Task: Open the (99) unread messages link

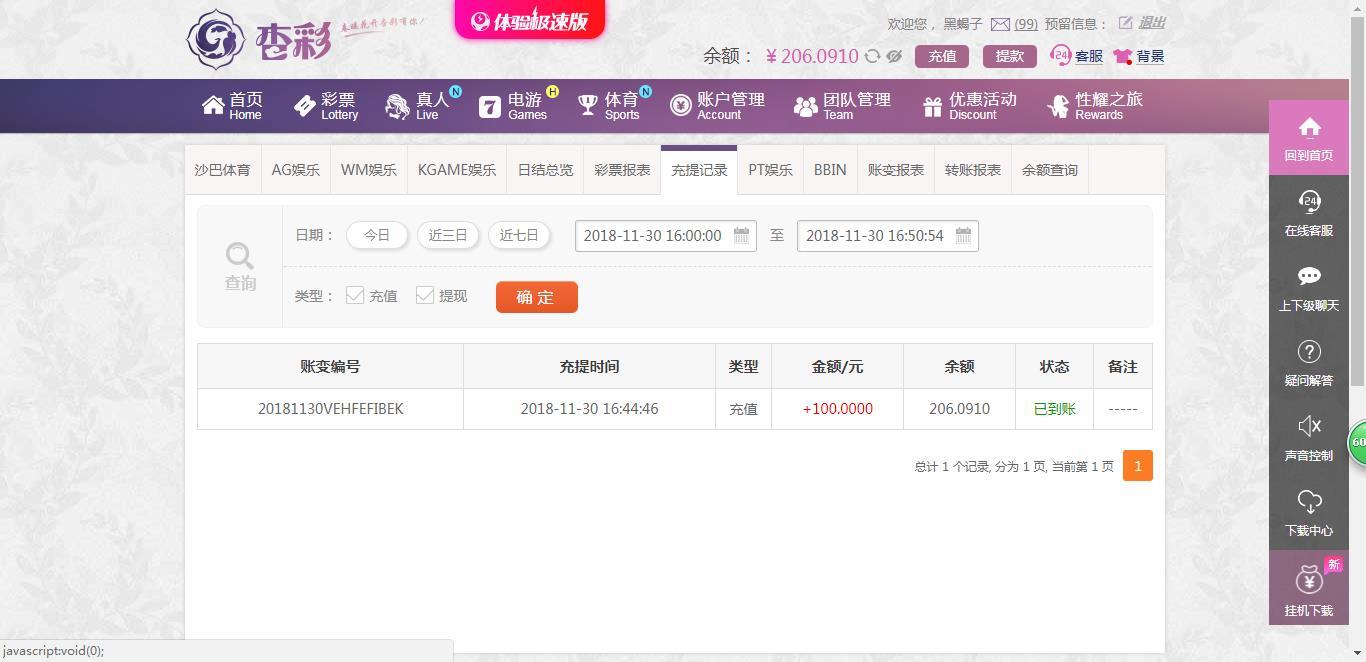Action: click(x=1026, y=24)
